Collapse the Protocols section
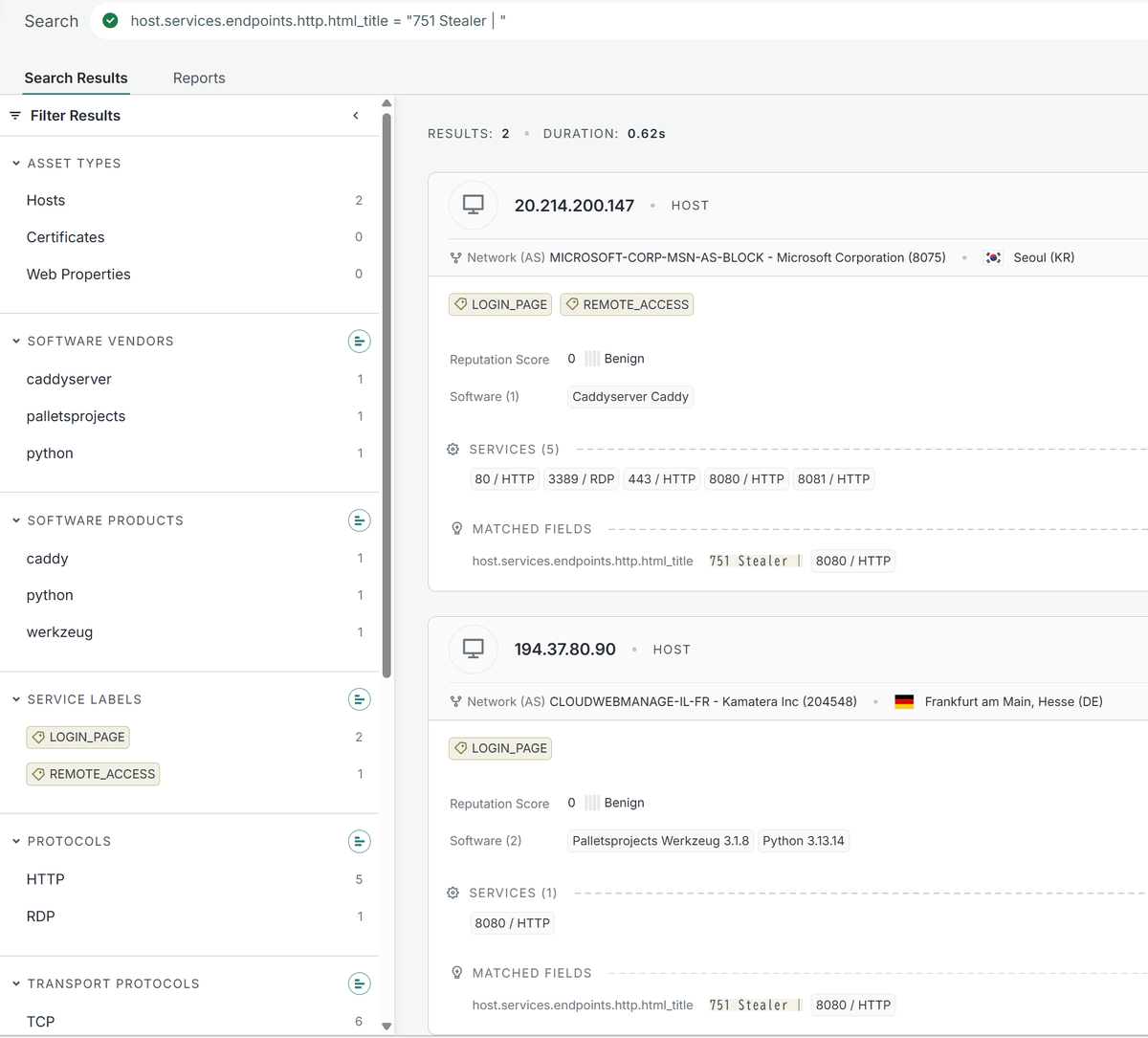The width and height of the screenshot is (1148, 1038). point(16,841)
